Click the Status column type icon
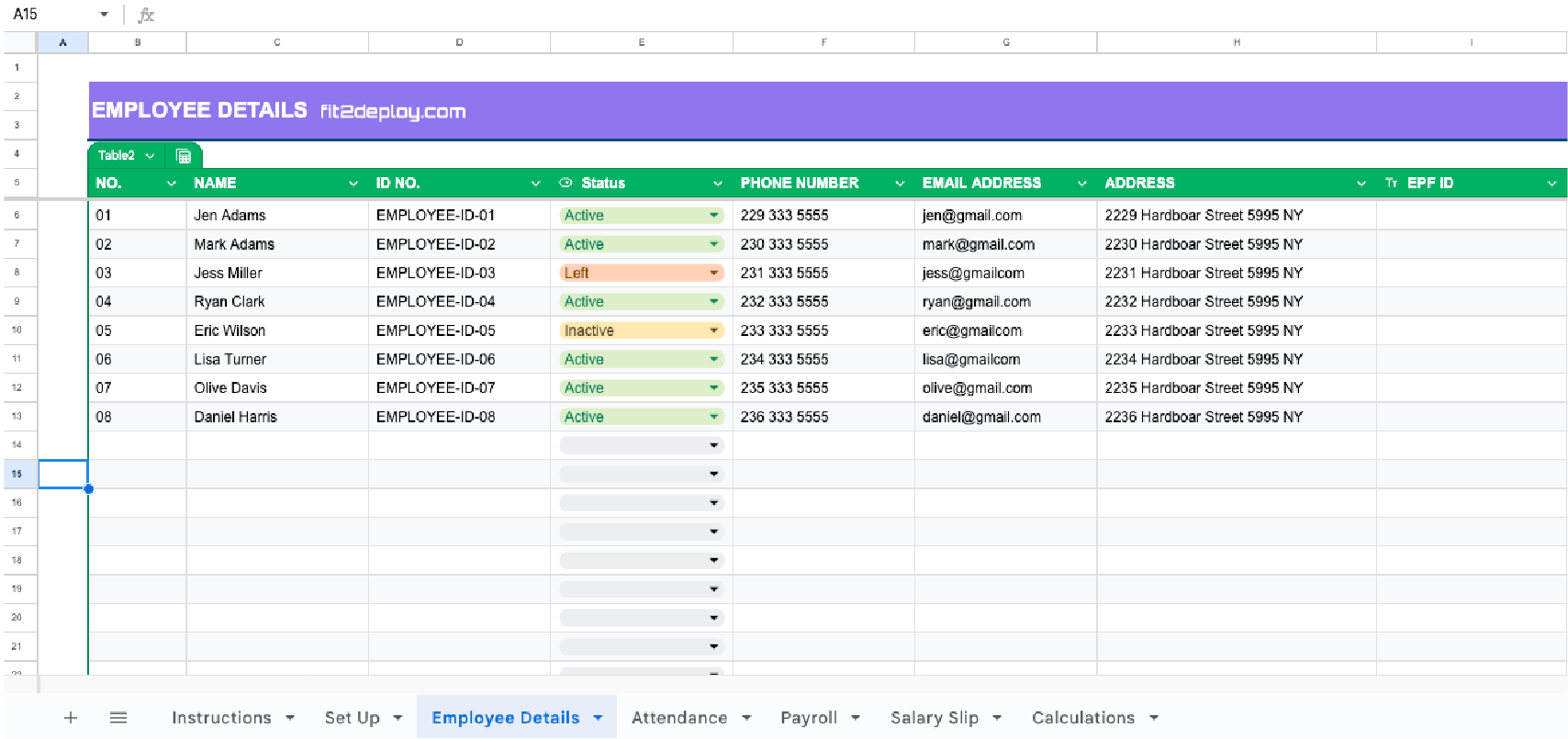Viewport: 1568px width, 739px height. pos(566,183)
